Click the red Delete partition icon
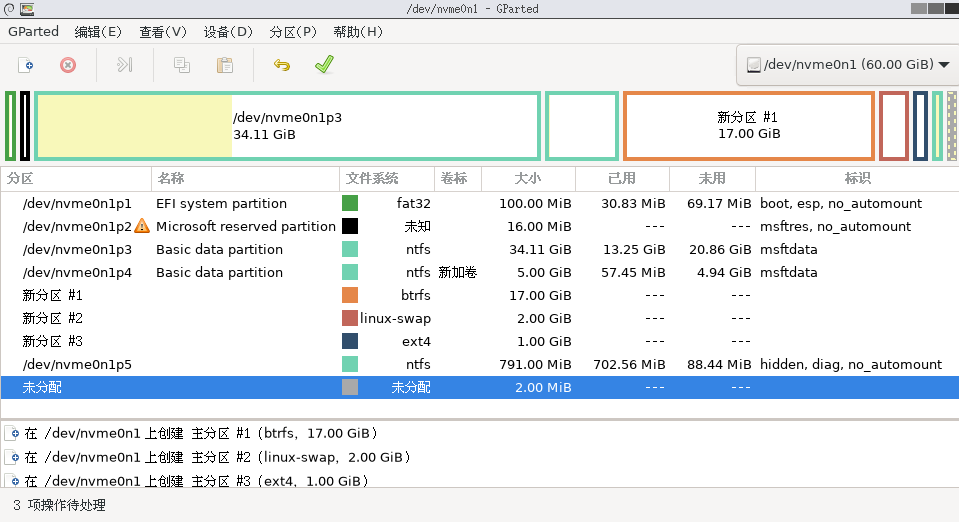 (x=68, y=65)
